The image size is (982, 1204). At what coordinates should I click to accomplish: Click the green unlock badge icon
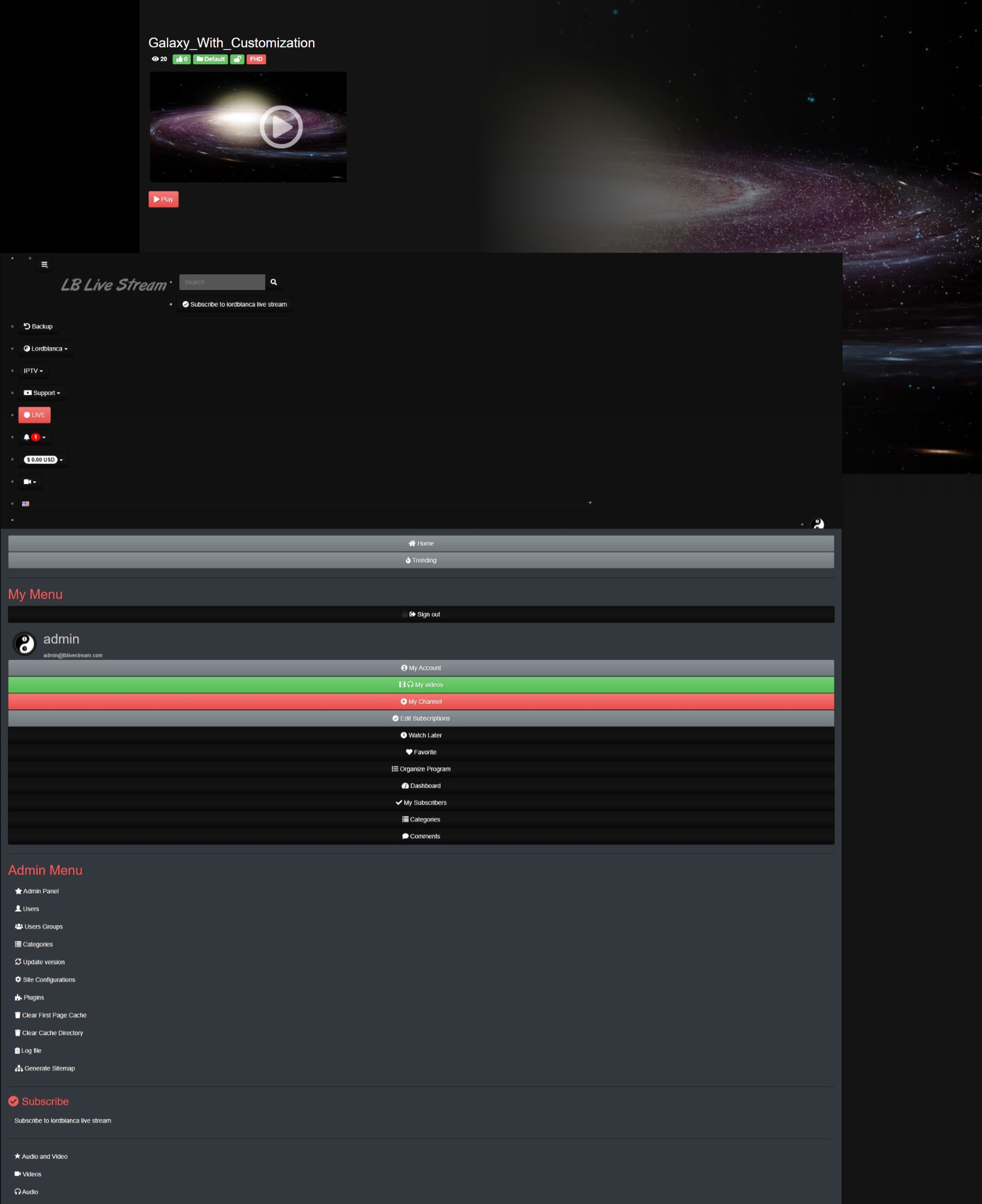(x=238, y=59)
